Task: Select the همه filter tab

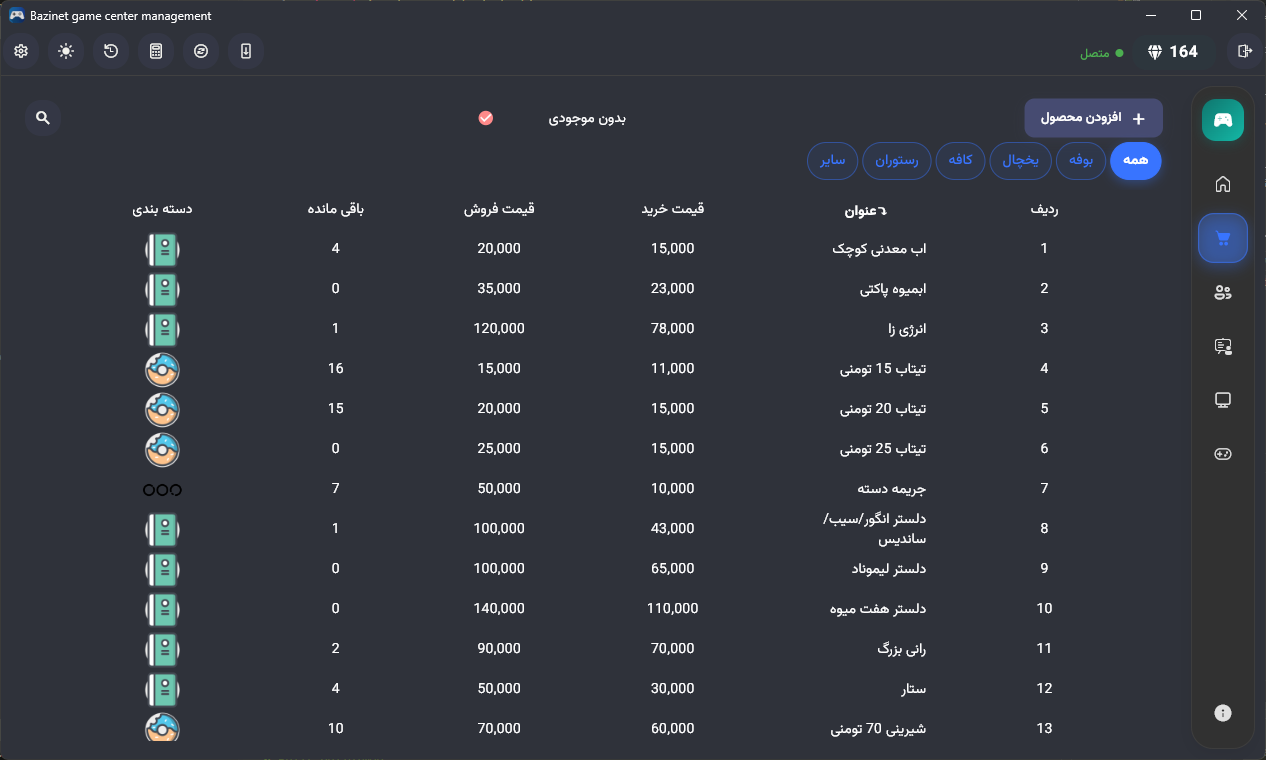Action: 1136,161
